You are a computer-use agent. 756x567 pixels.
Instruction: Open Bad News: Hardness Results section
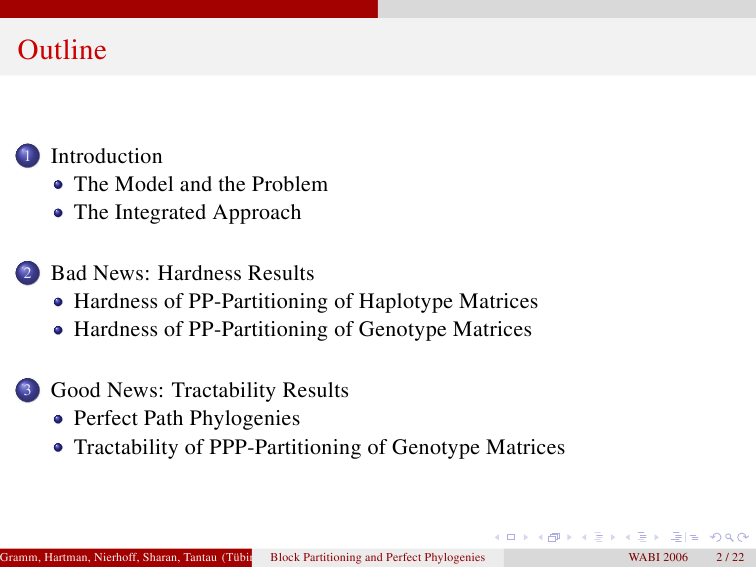[183, 273]
